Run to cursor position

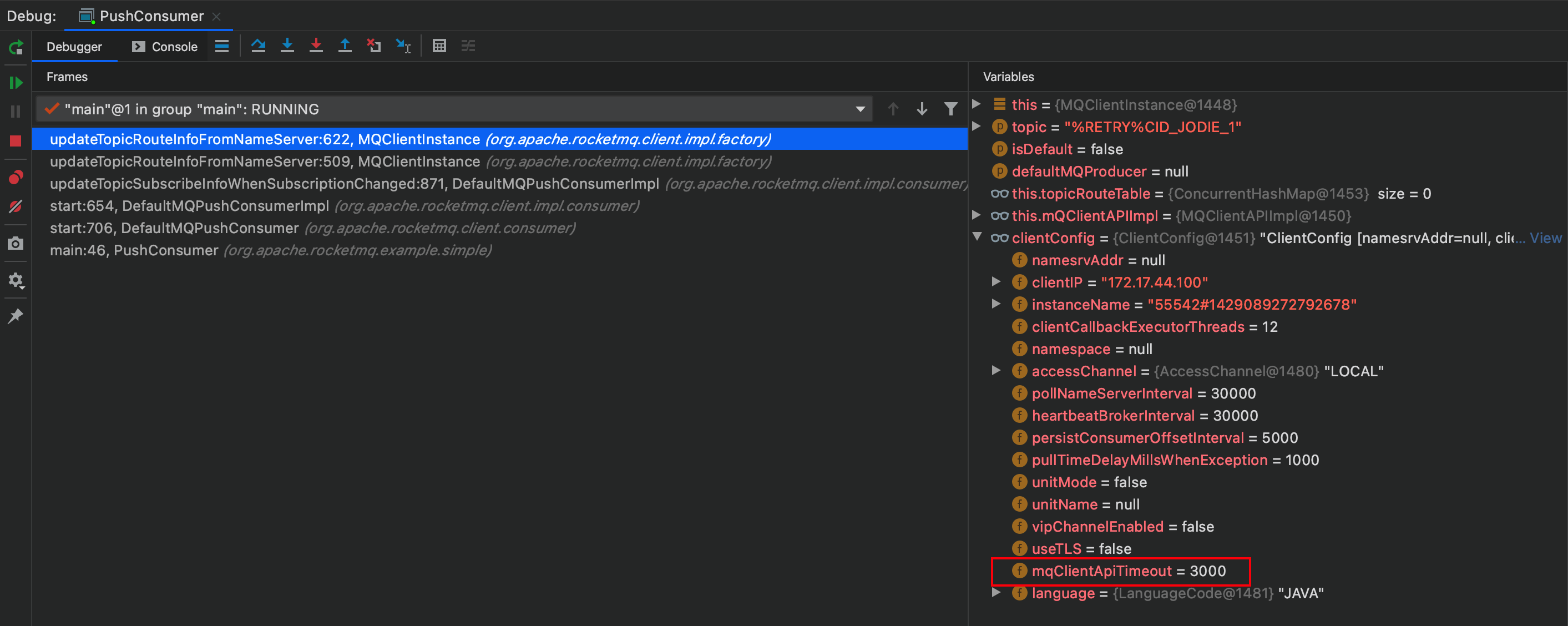click(x=402, y=46)
